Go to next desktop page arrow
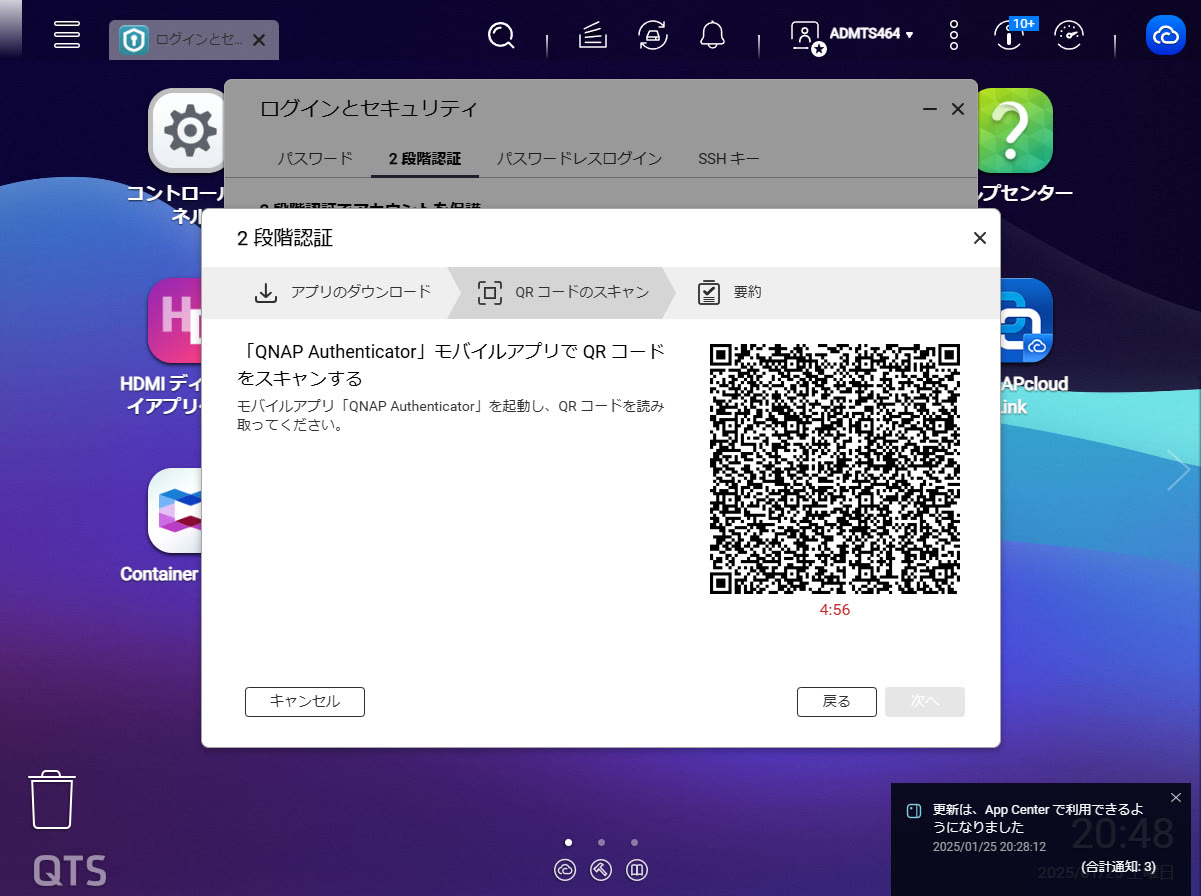The image size is (1201, 896). (1178, 470)
